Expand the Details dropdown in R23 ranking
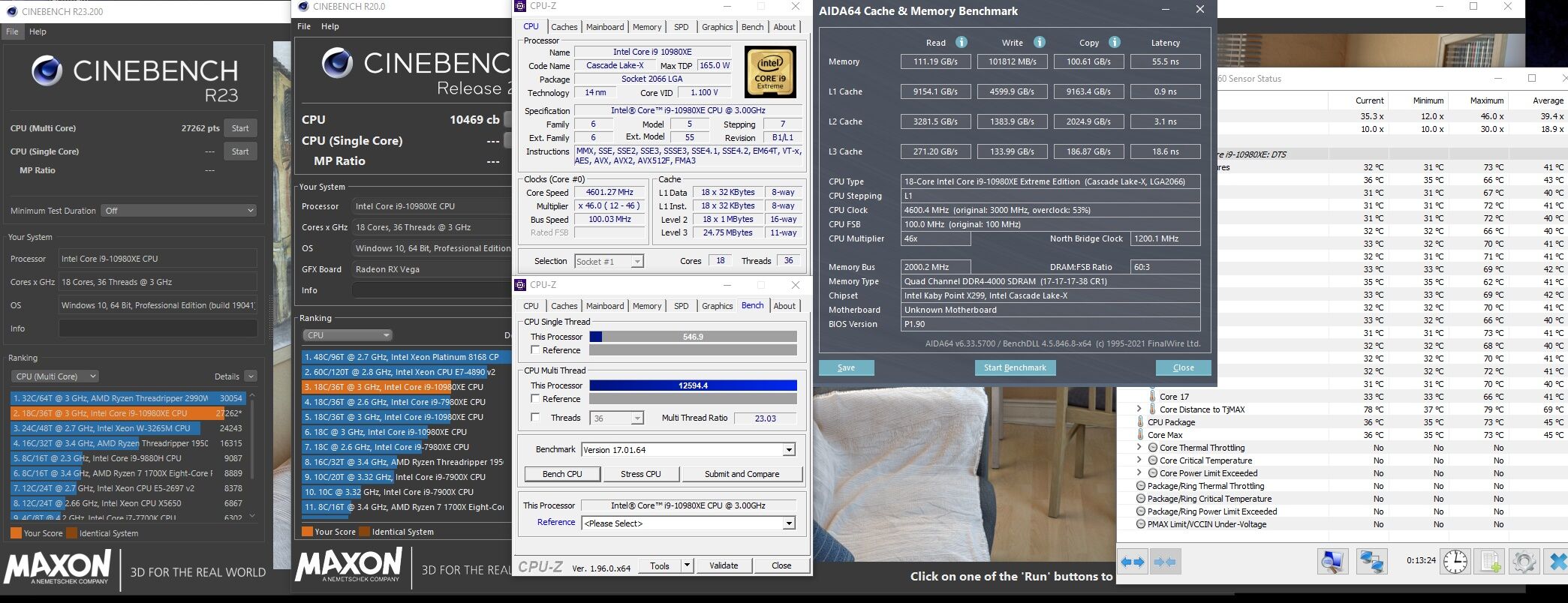Viewport: 1568px width, 603px height. click(251, 376)
